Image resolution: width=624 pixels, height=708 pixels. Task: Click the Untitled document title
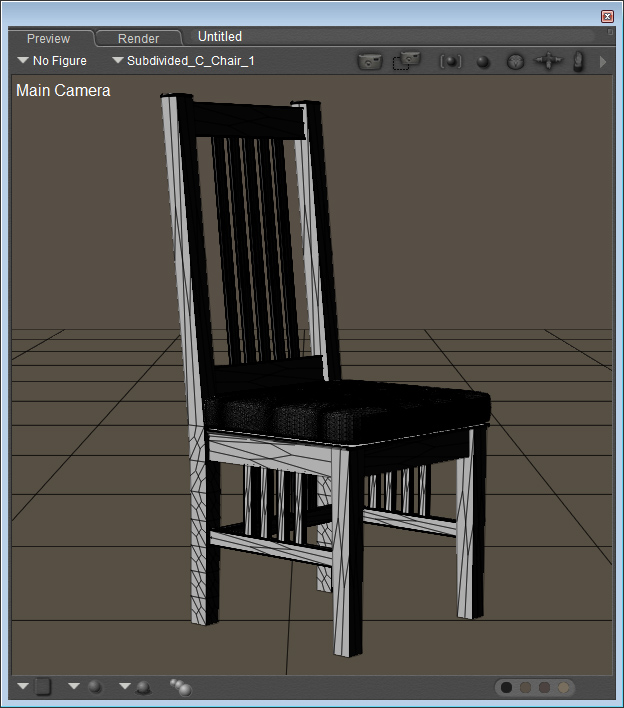pyautogui.click(x=220, y=37)
